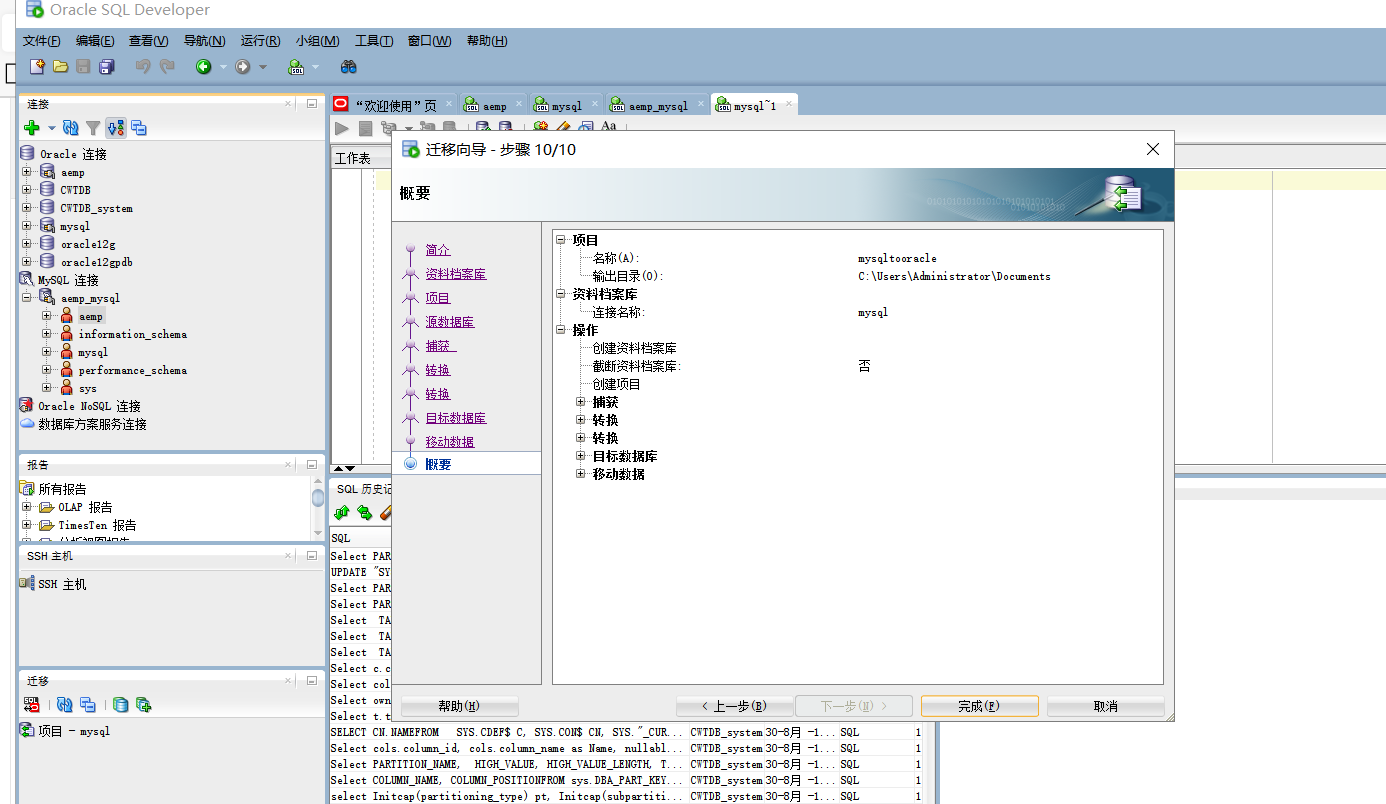Expand oracle12gpdb connection node

pos(27,262)
